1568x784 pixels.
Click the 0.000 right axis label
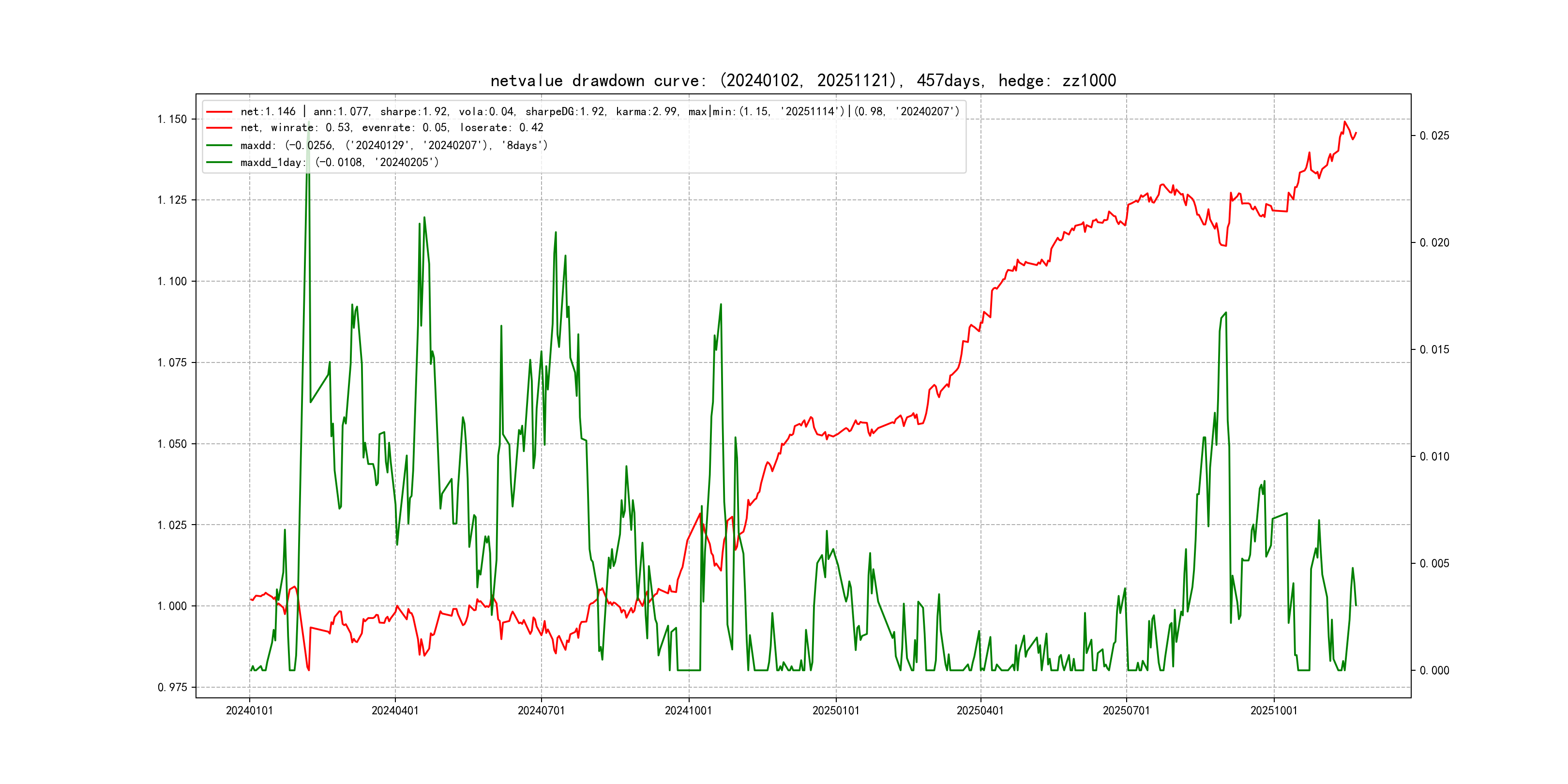pyautogui.click(x=1434, y=670)
